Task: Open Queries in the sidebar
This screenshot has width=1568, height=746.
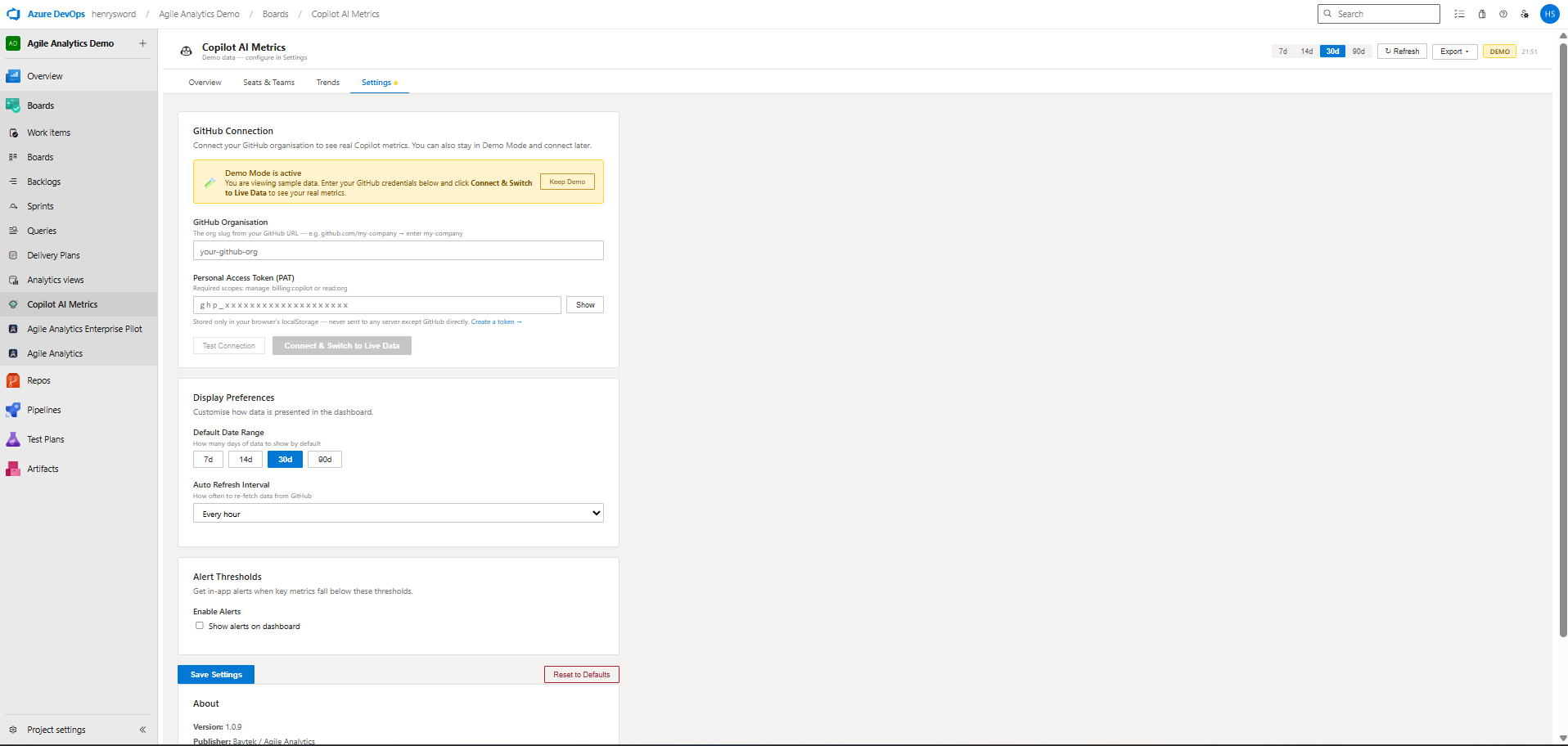Action: (43, 230)
